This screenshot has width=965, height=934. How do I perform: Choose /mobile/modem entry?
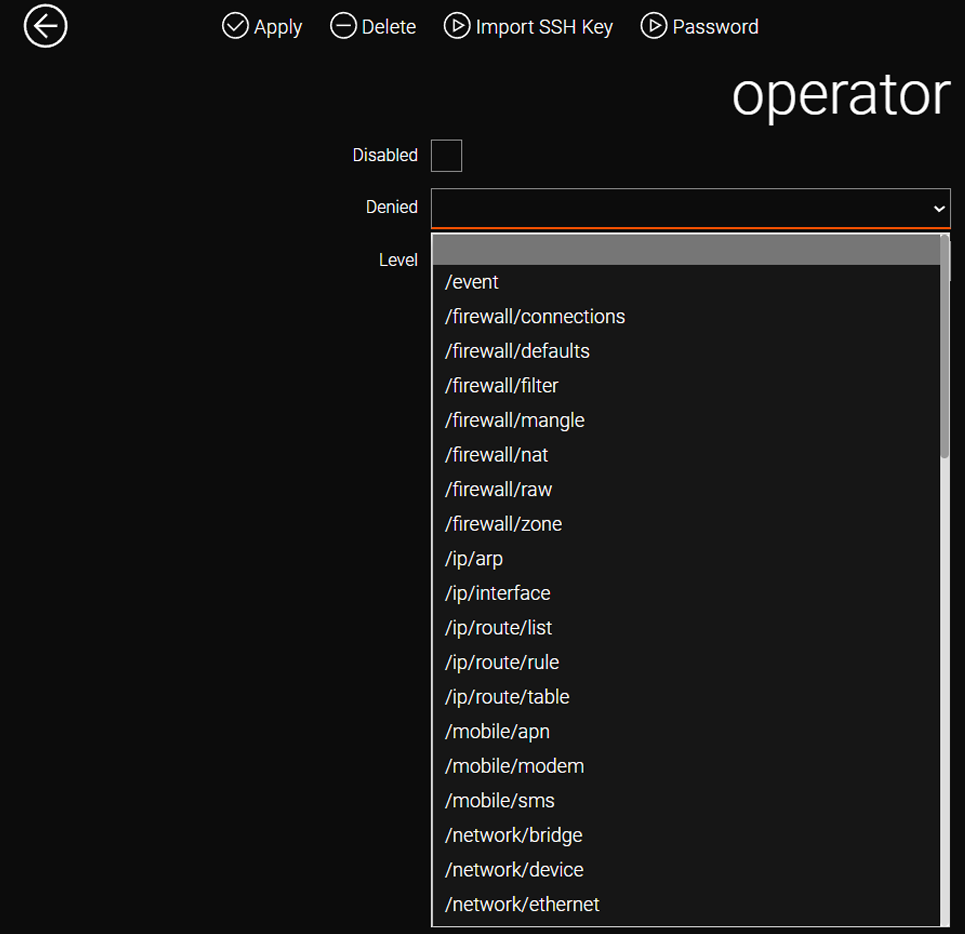(686, 765)
